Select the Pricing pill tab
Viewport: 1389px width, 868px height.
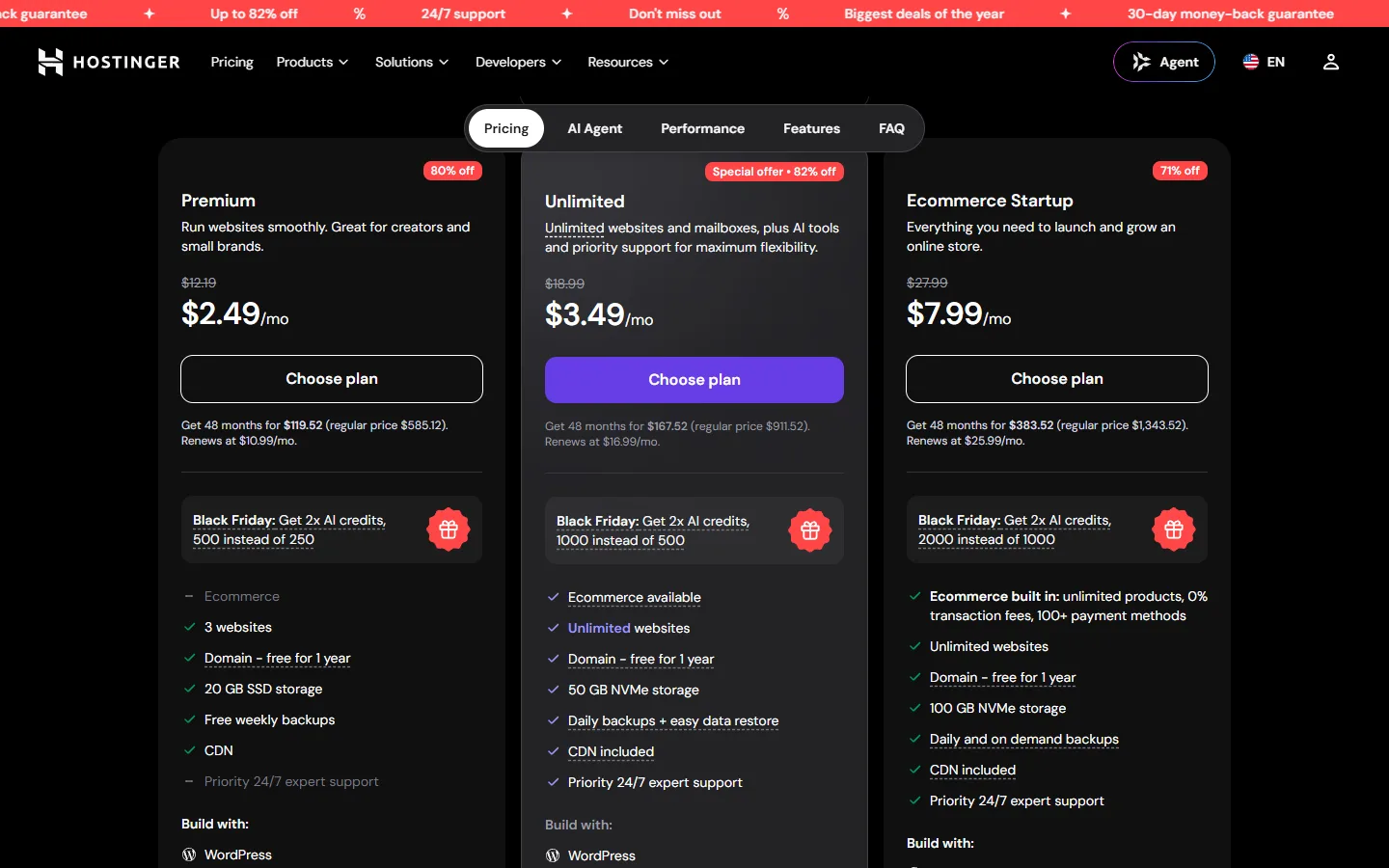pos(506,128)
